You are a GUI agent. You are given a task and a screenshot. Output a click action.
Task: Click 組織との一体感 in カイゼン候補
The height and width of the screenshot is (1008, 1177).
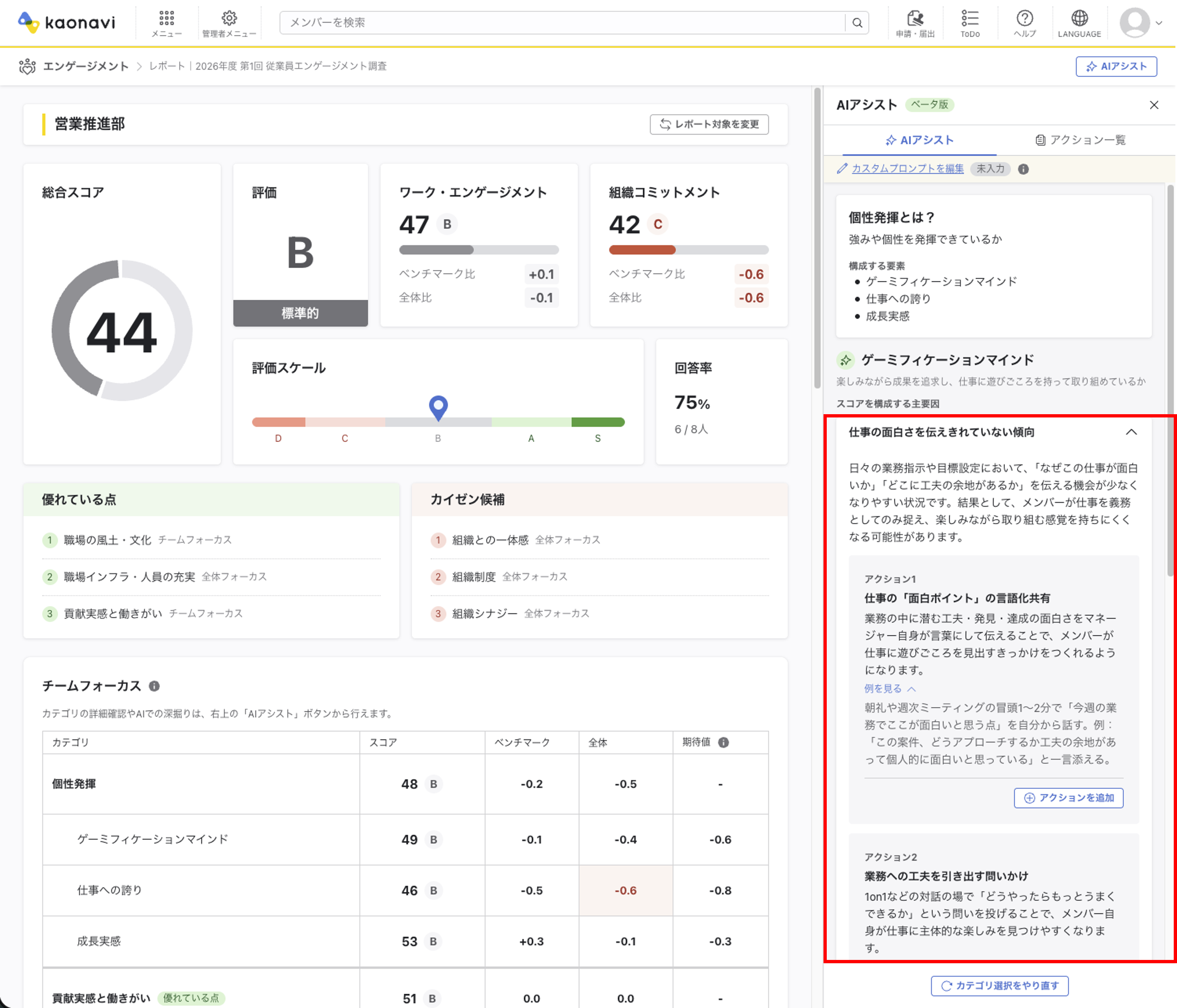click(x=490, y=540)
